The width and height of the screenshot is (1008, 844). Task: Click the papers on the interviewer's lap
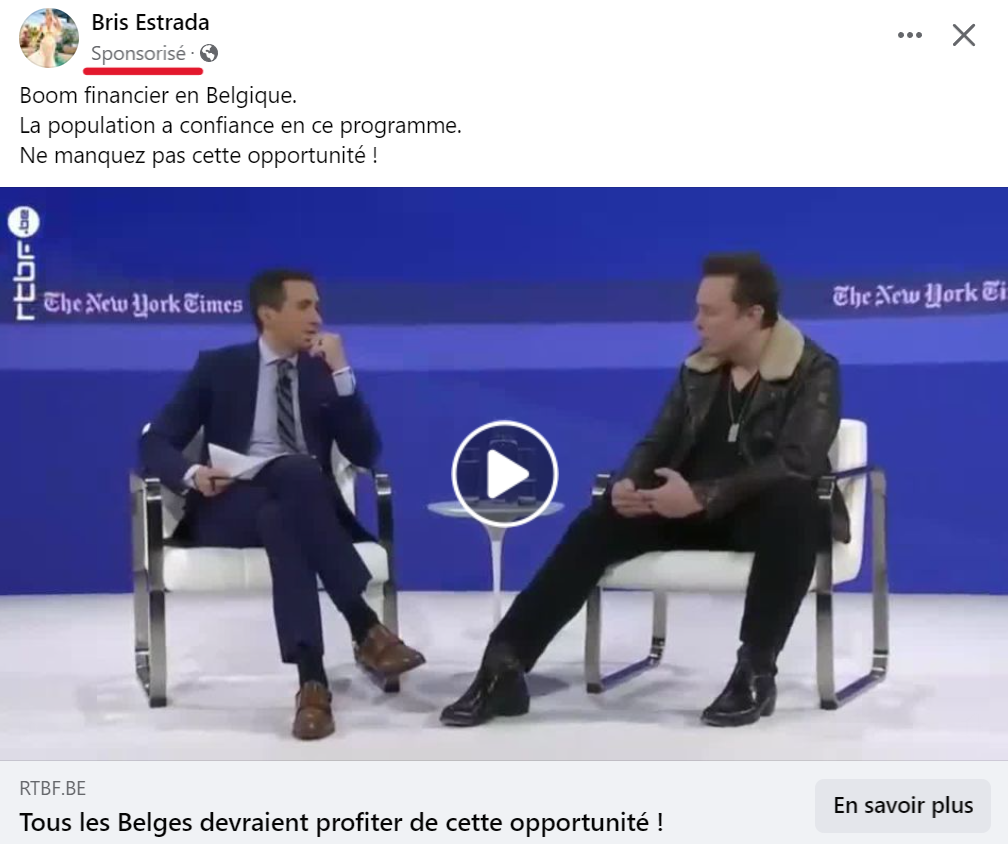(243, 463)
